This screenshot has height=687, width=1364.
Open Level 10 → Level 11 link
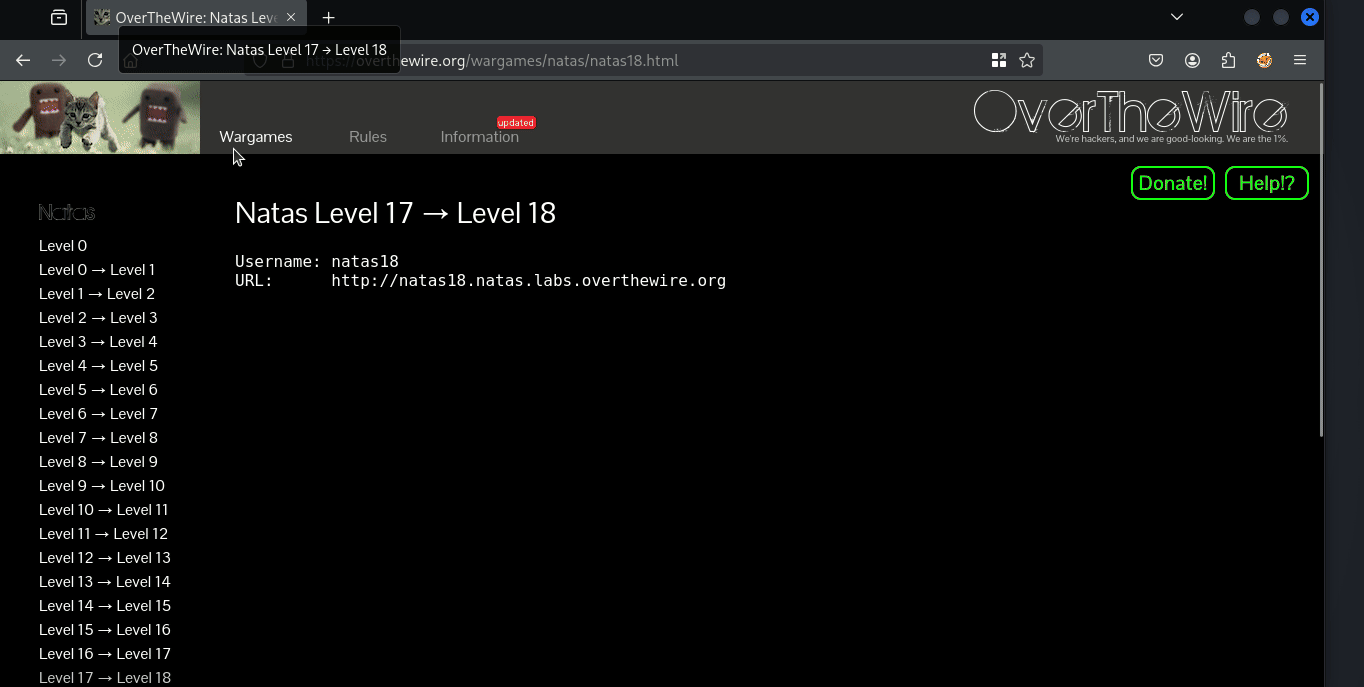click(104, 510)
